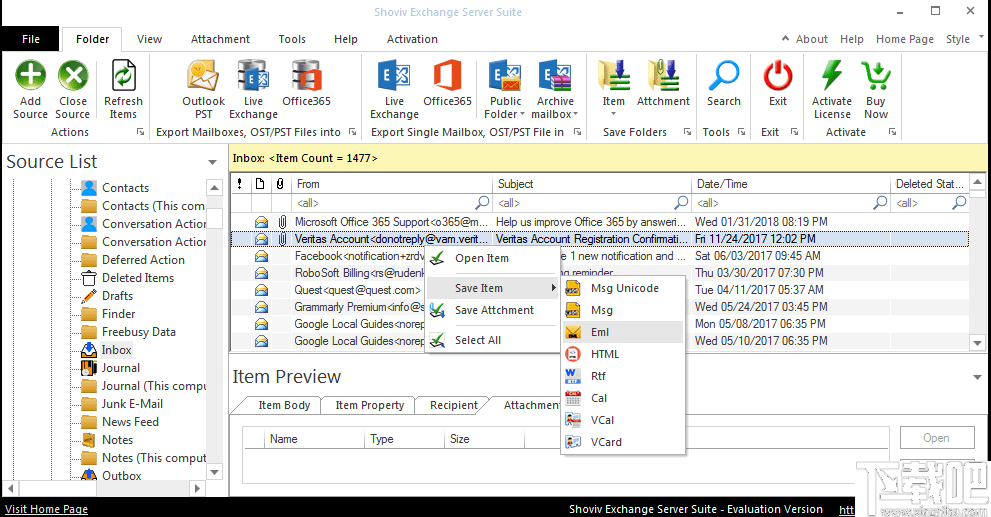
Task: Click the red Exit power icon
Action: click(778, 75)
